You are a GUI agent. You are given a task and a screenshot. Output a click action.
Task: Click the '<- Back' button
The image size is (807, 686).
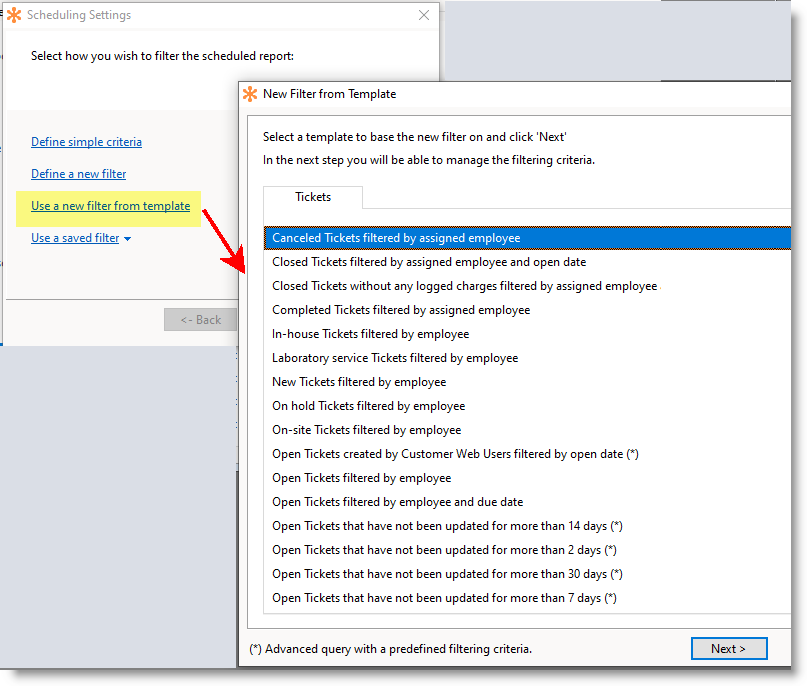click(200, 320)
